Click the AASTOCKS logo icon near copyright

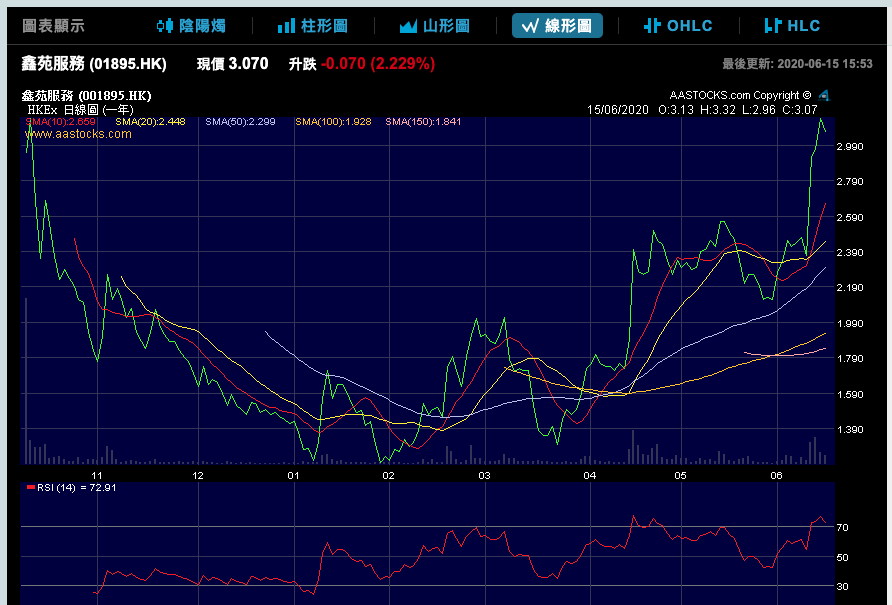click(x=824, y=95)
